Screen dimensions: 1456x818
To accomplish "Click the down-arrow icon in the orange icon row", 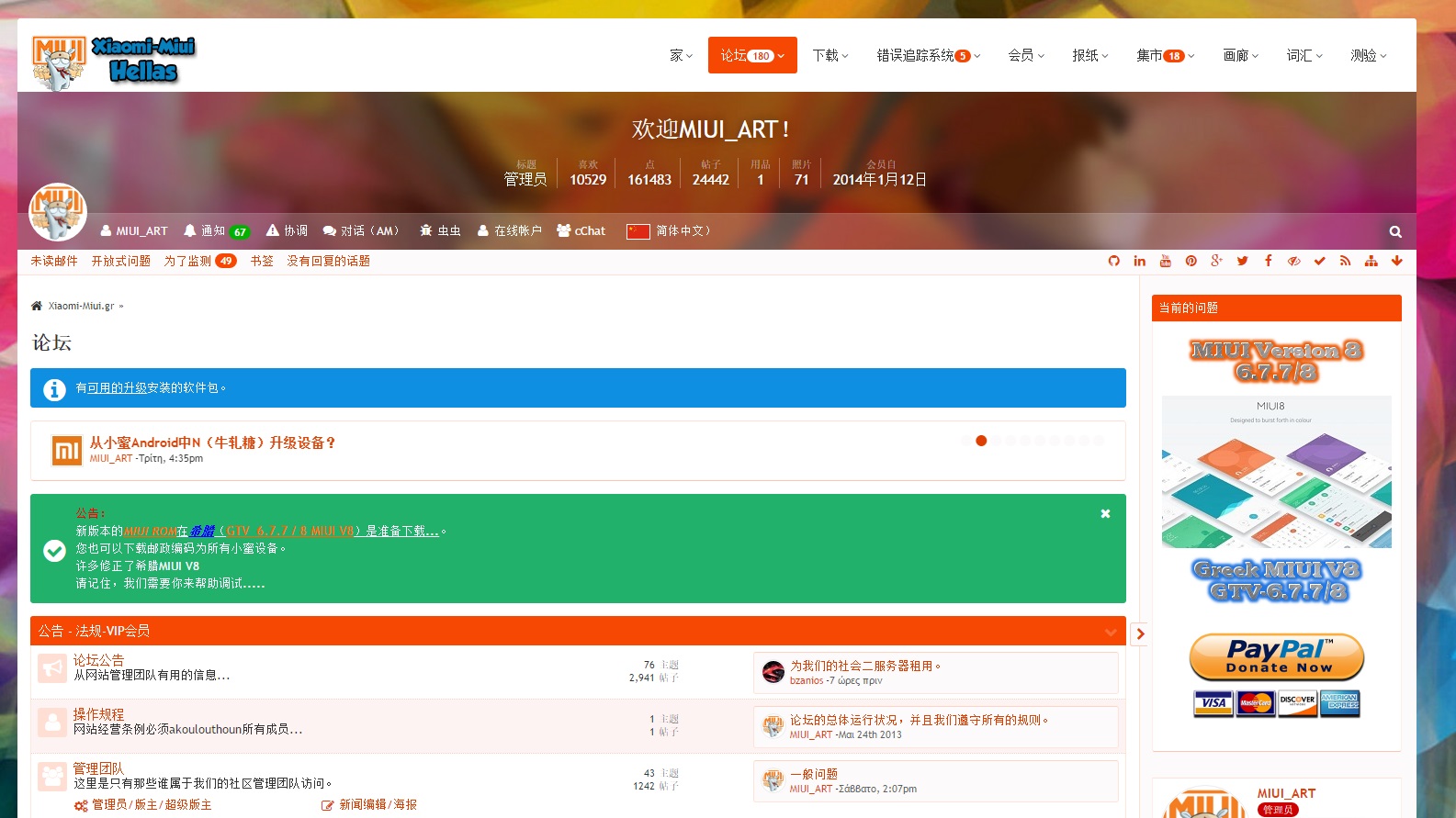I will [1397, 261].
